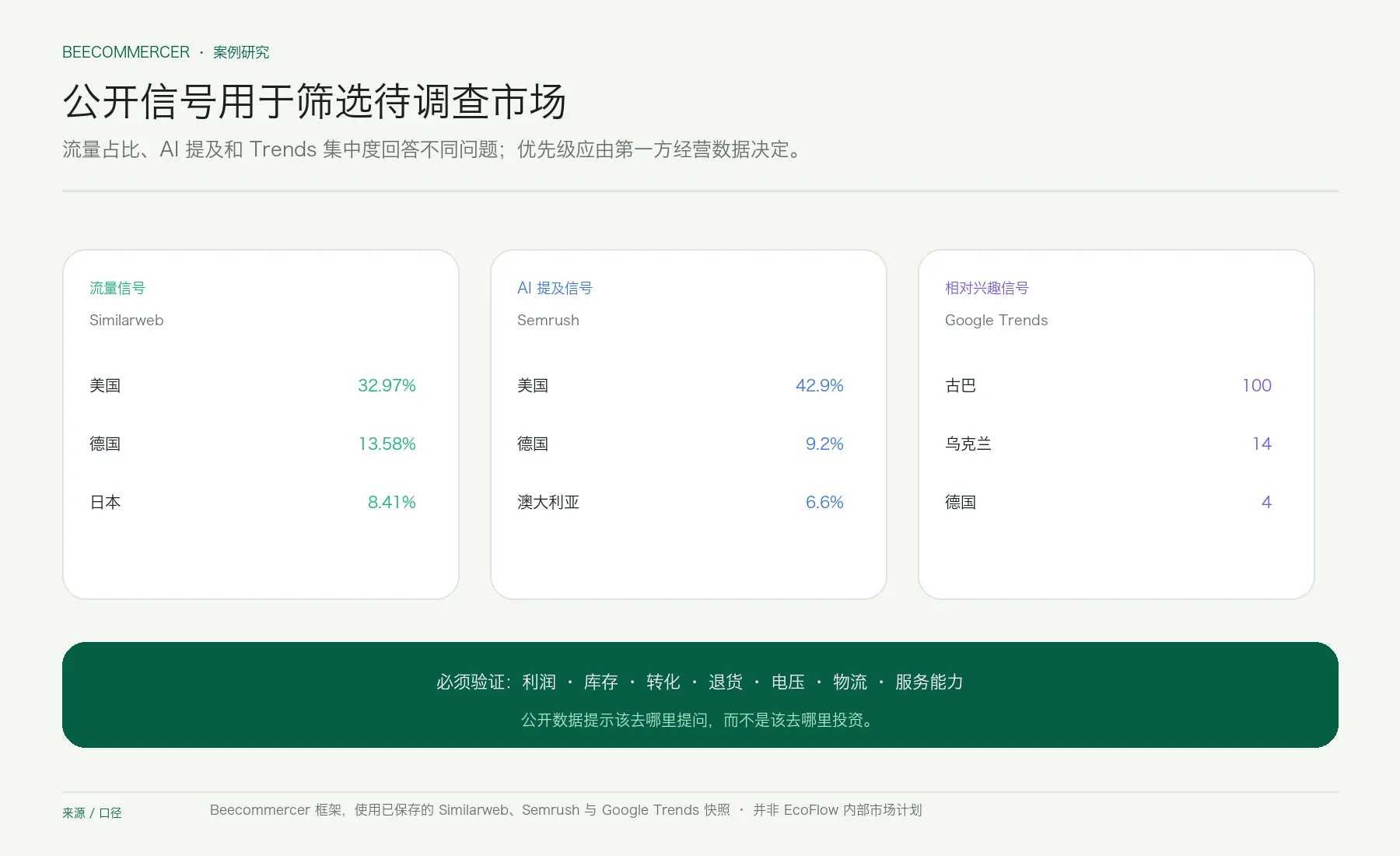Screen dimensions: 1400x856
Task: Click the Semrush source label
Action: point(548,320)
